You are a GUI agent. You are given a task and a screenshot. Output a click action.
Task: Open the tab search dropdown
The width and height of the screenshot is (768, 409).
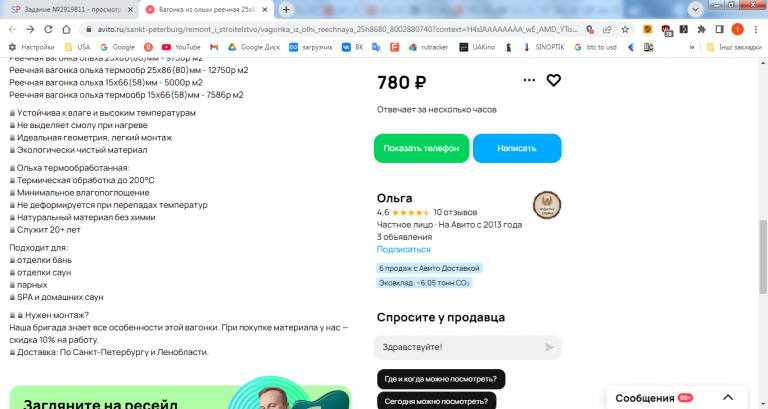pyautogui.click(x=695, y=9)
